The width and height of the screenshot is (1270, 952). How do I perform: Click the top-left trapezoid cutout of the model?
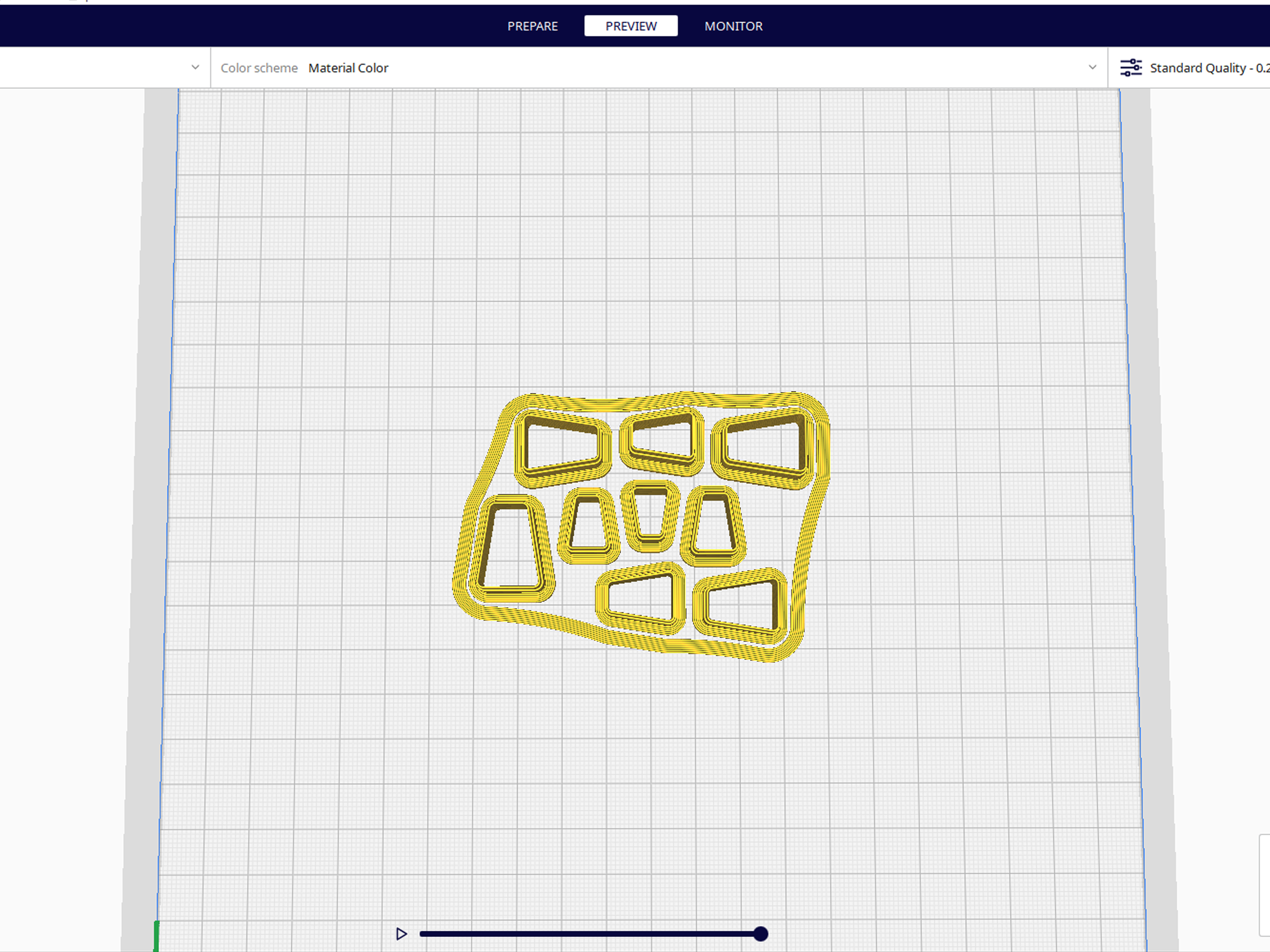click(x=562, y=446)
